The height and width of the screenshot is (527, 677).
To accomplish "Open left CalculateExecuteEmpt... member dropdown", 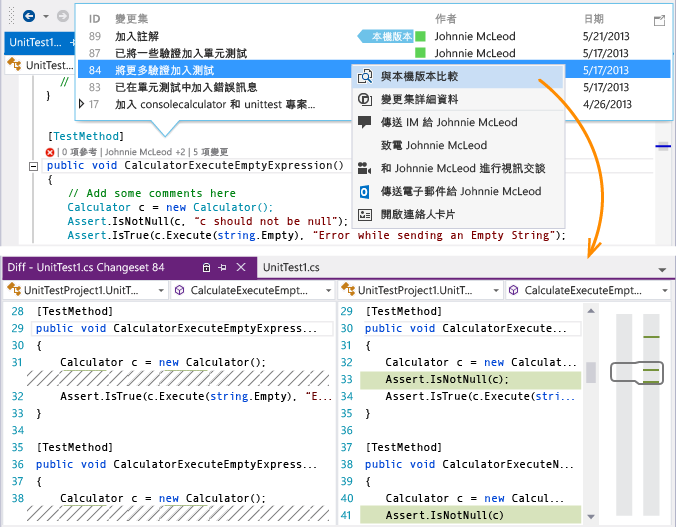I will click(x=328, y=290).
